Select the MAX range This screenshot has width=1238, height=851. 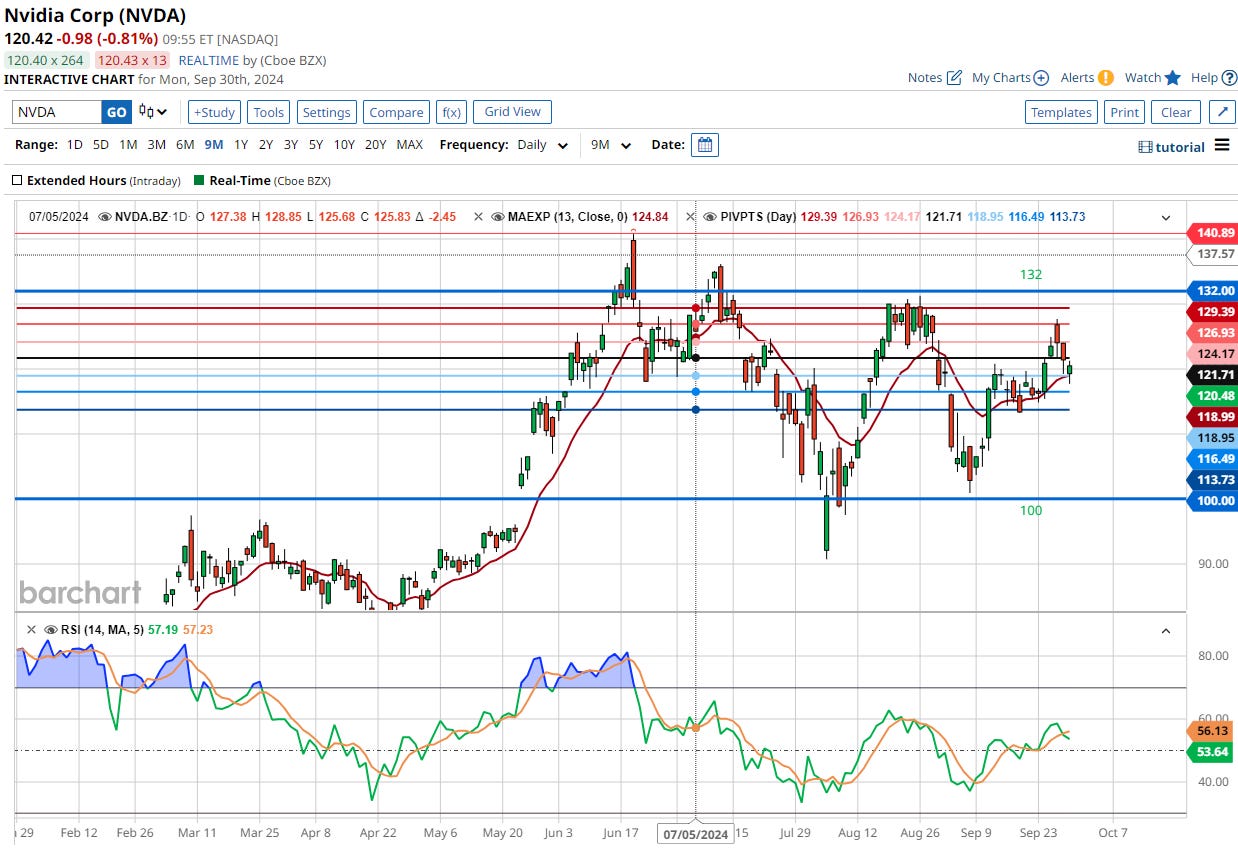(410, 145)
